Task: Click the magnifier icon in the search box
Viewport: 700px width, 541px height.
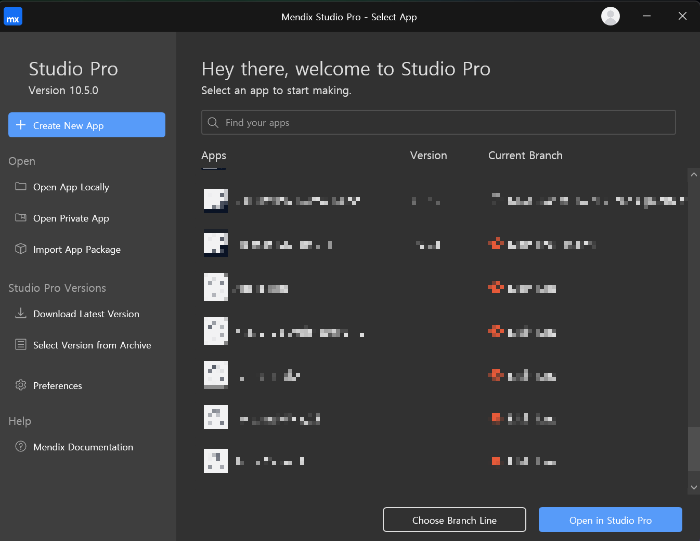Action: 213,123
